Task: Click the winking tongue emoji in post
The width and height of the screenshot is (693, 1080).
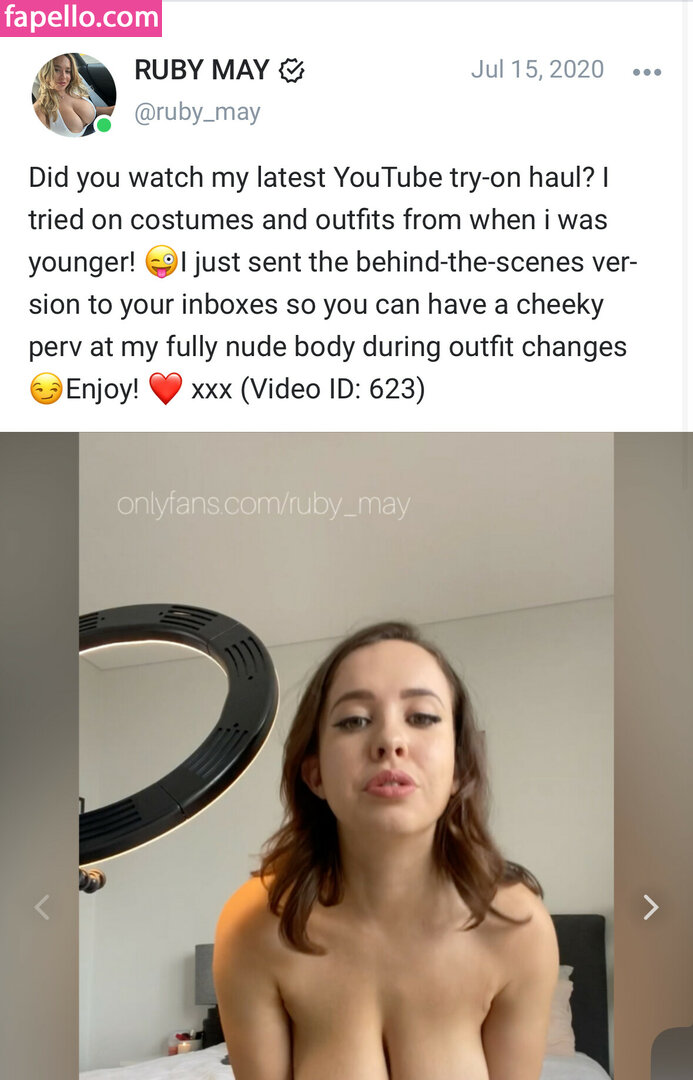Action: click(x=161, y=262)
